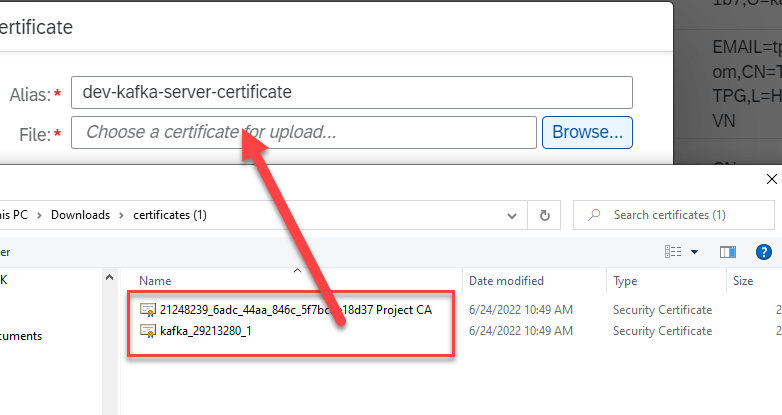The height and width of the screenshot is (415, 782).
Task: Toggle the preview pane icon
Action: (727, 252)
